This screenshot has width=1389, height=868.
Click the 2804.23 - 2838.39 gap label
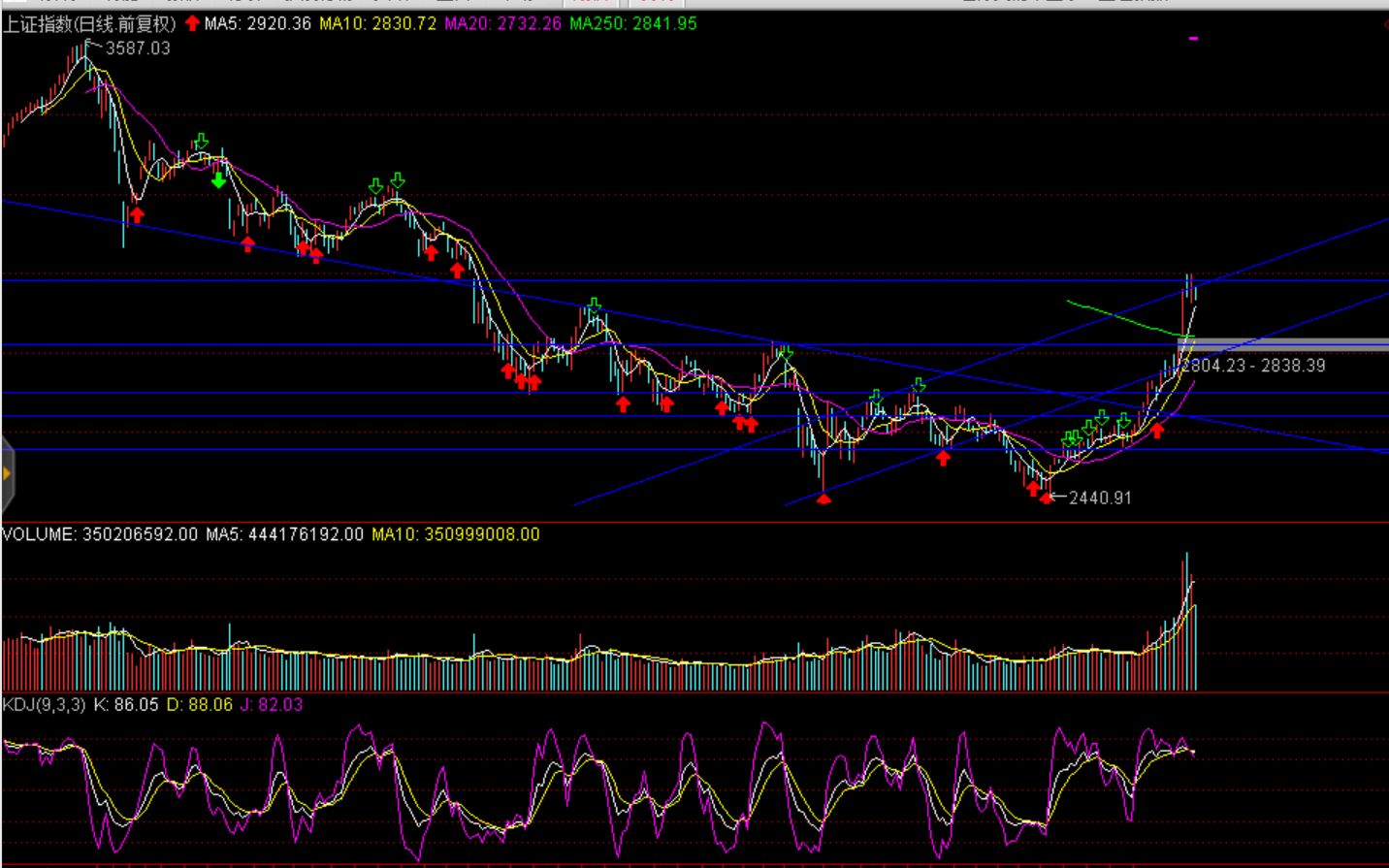point(1253,366)
